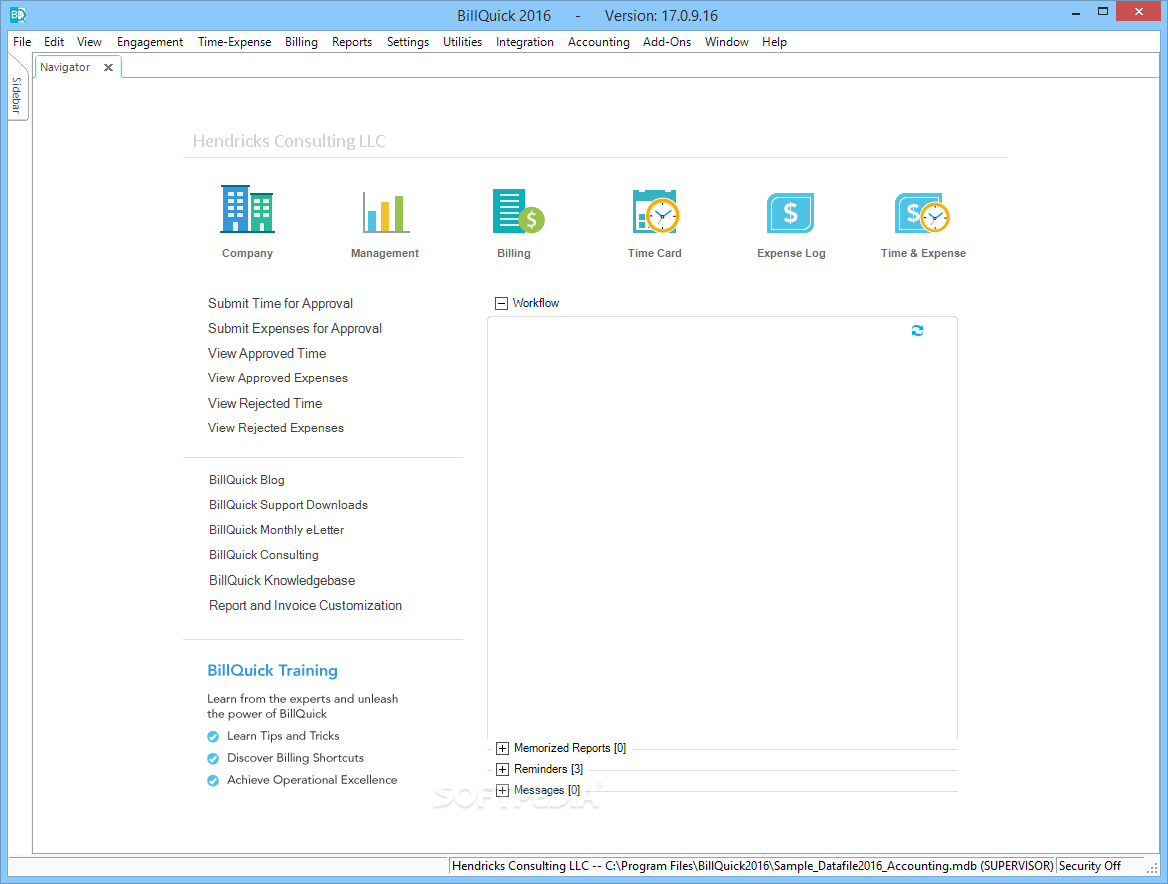
Task: Open View Rejected Time
Action: pos(264,403)
